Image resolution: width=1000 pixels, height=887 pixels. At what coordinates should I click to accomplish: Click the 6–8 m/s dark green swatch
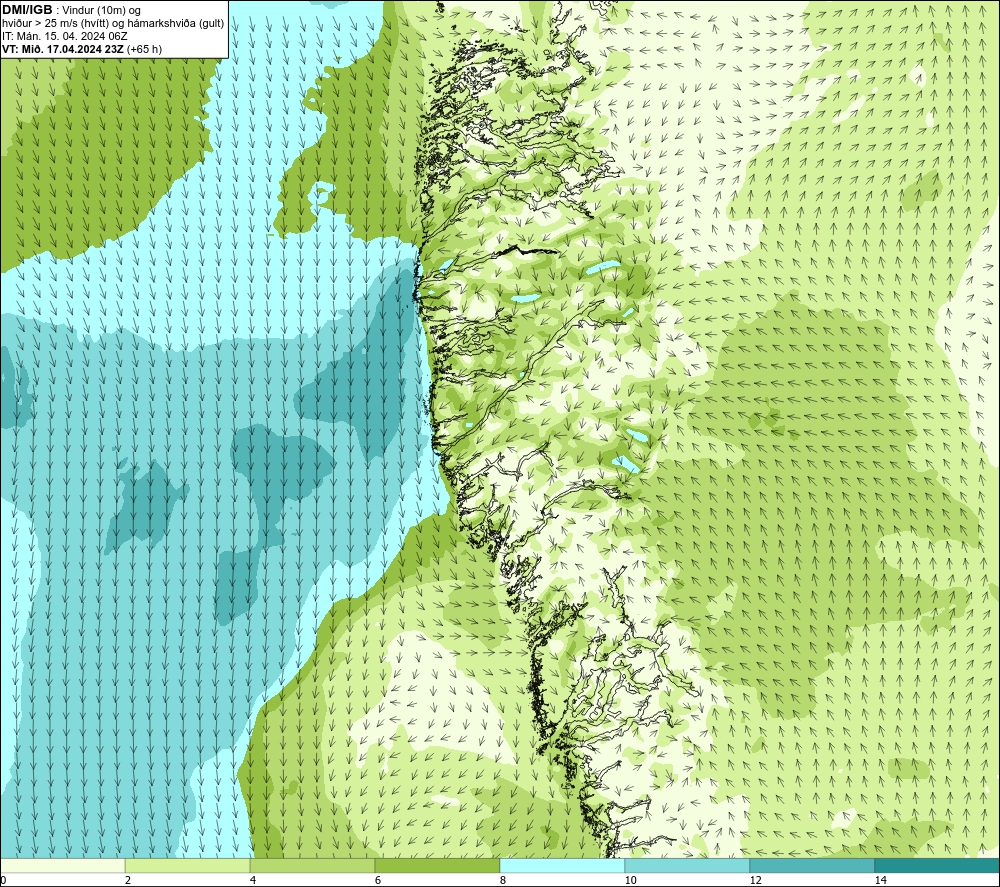(438, 865)
